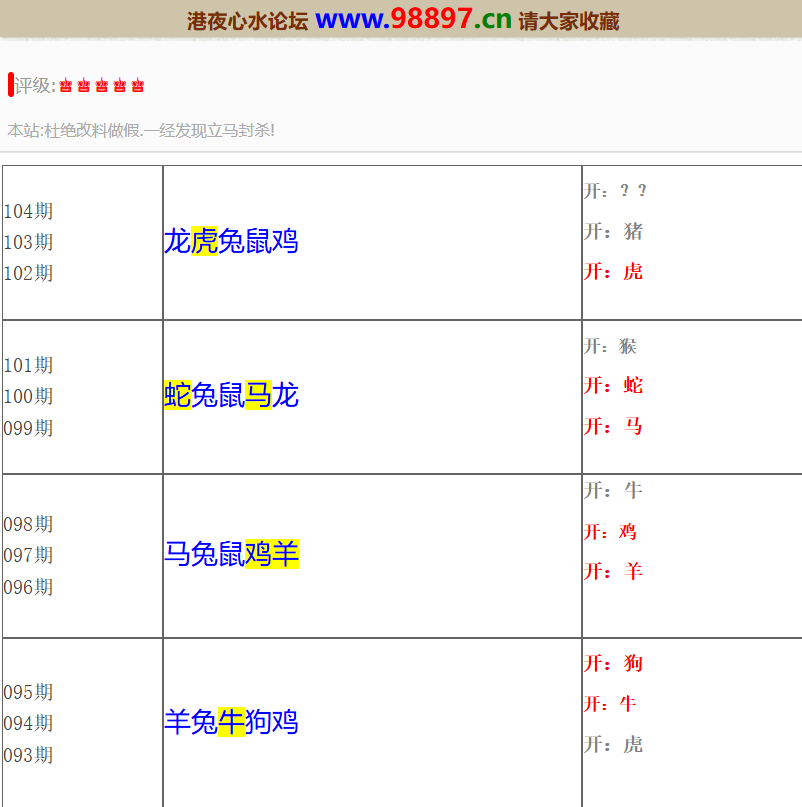802x807 pixels.
Task: Click the fourth crown rating icon
Action: pos(120,86)
